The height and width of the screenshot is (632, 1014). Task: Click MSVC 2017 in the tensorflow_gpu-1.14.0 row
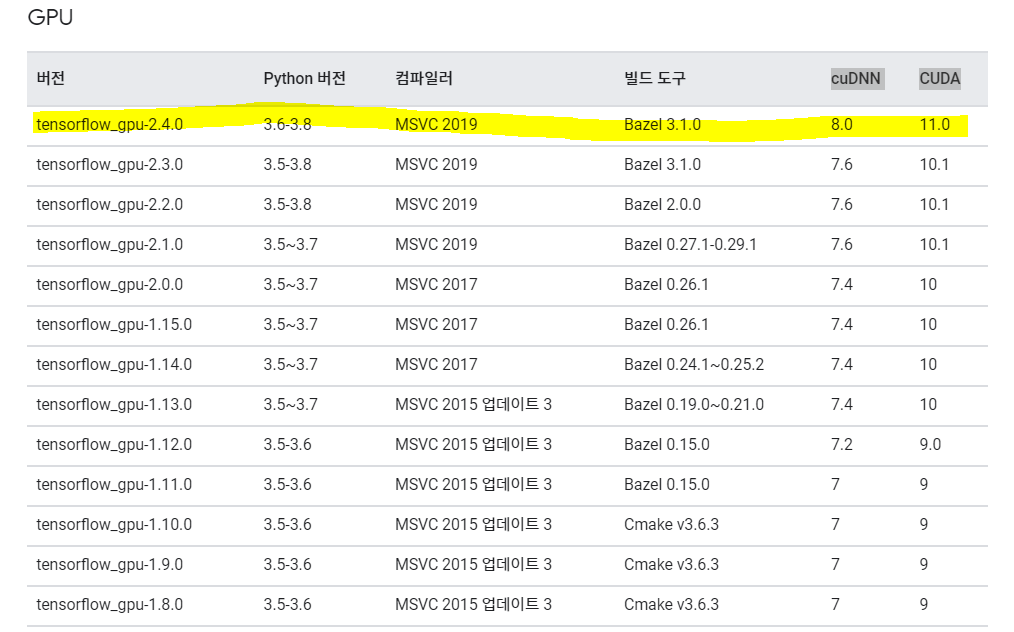436,365
